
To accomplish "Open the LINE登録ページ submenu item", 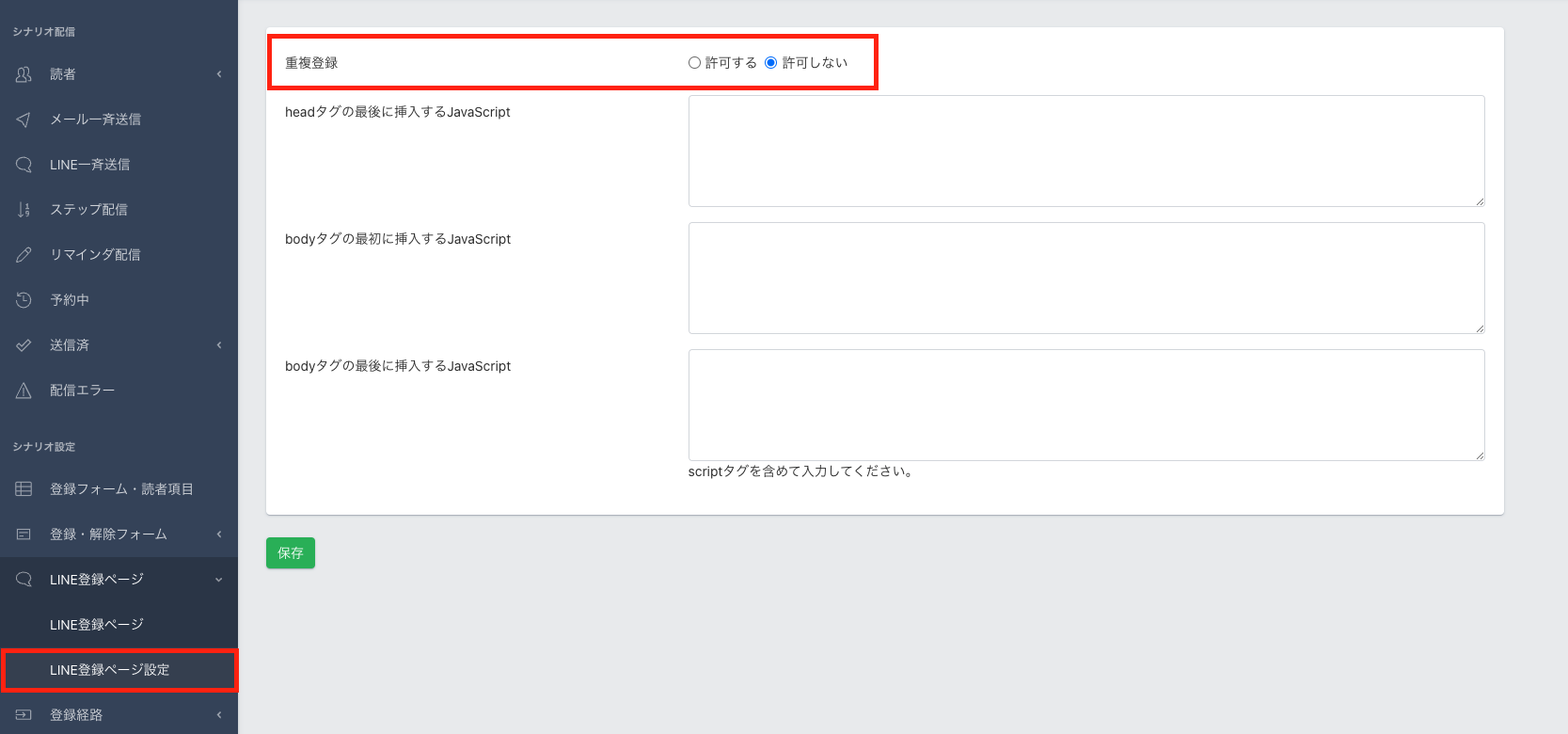I will click(x=97, y=625).
